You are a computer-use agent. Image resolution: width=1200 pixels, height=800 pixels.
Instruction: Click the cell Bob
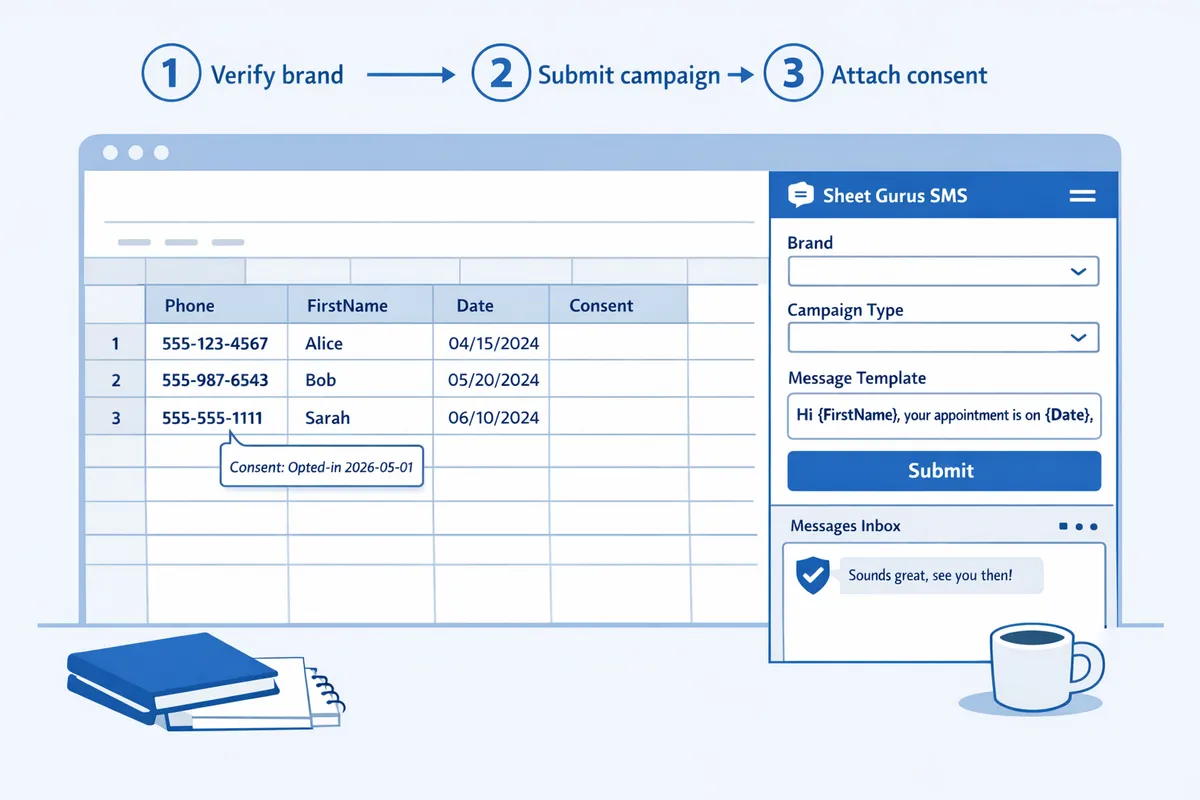pos(360,380)
